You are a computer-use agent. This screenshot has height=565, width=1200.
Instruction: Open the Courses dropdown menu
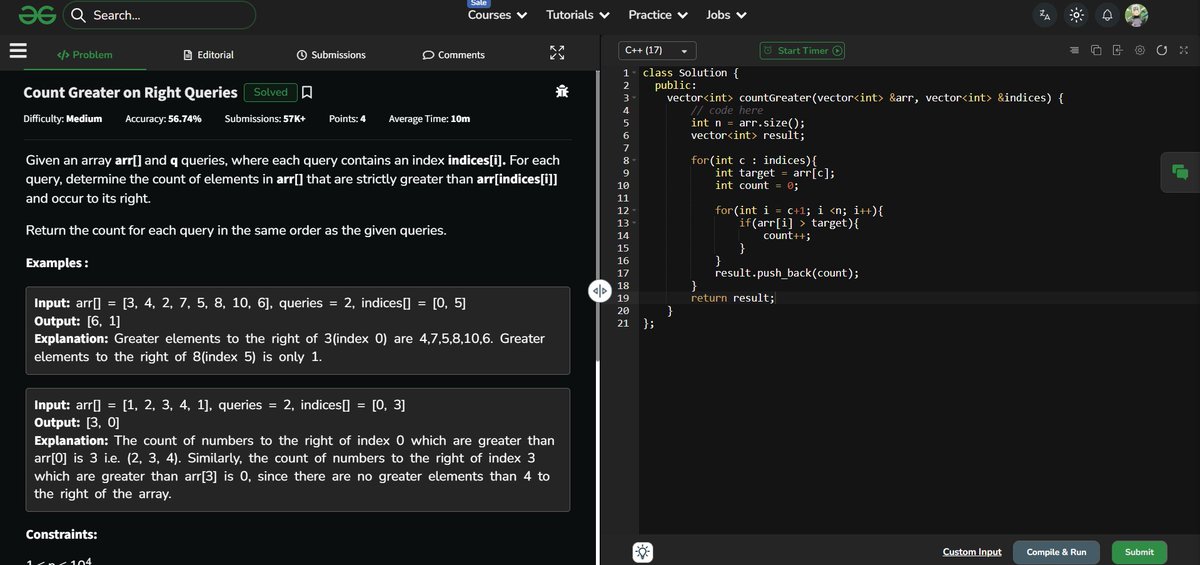pos(497,15)
